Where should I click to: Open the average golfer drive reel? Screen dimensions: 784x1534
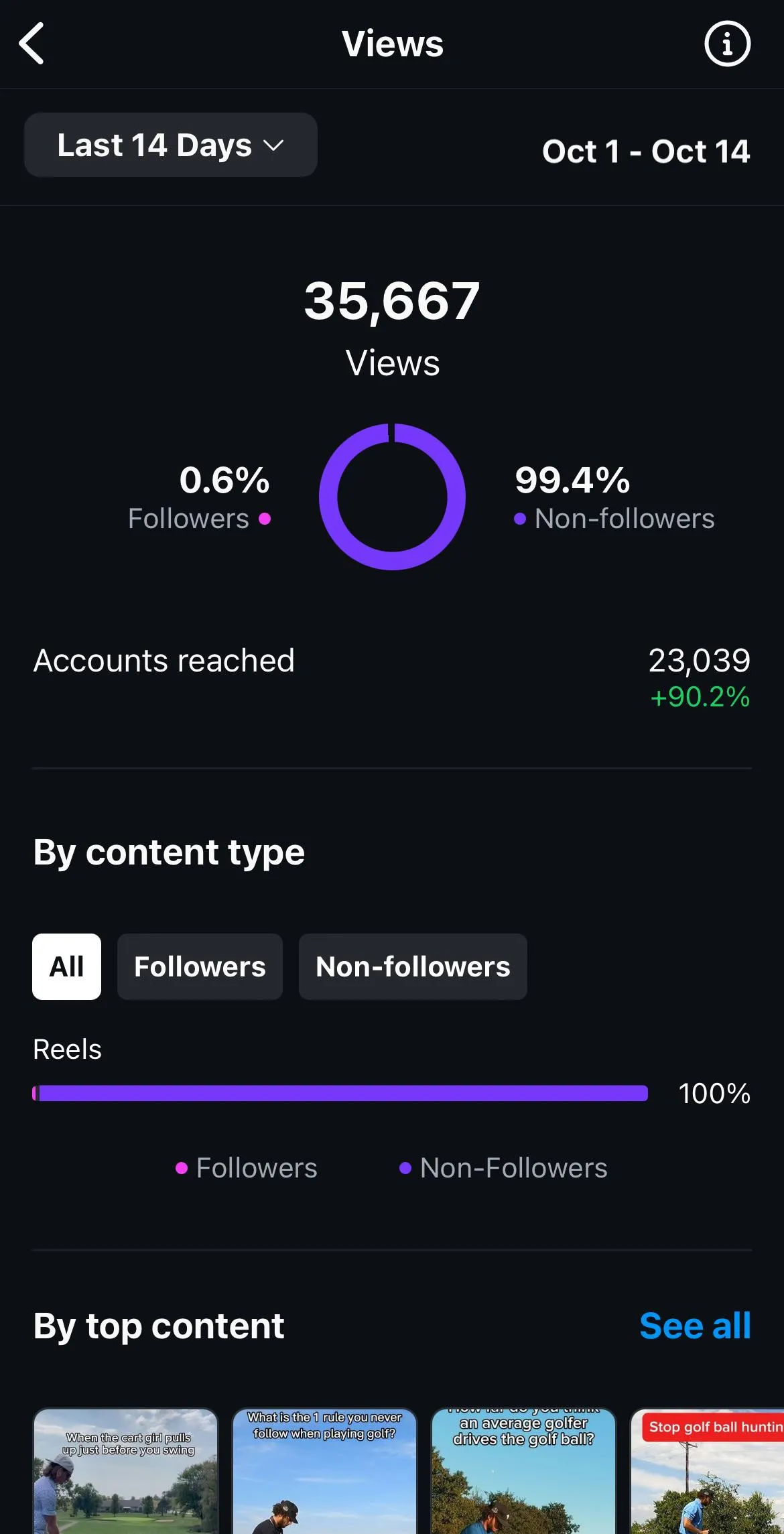point(523,1471)
